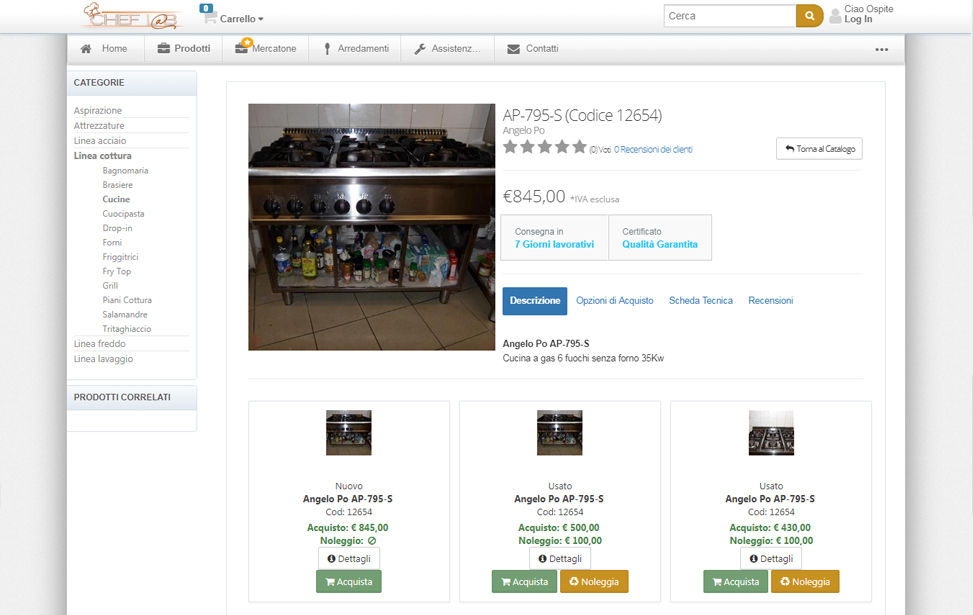Click Dettagli on the Nuovo product card
This screenshot has width=973, height=615.
(x=349, y=559)
